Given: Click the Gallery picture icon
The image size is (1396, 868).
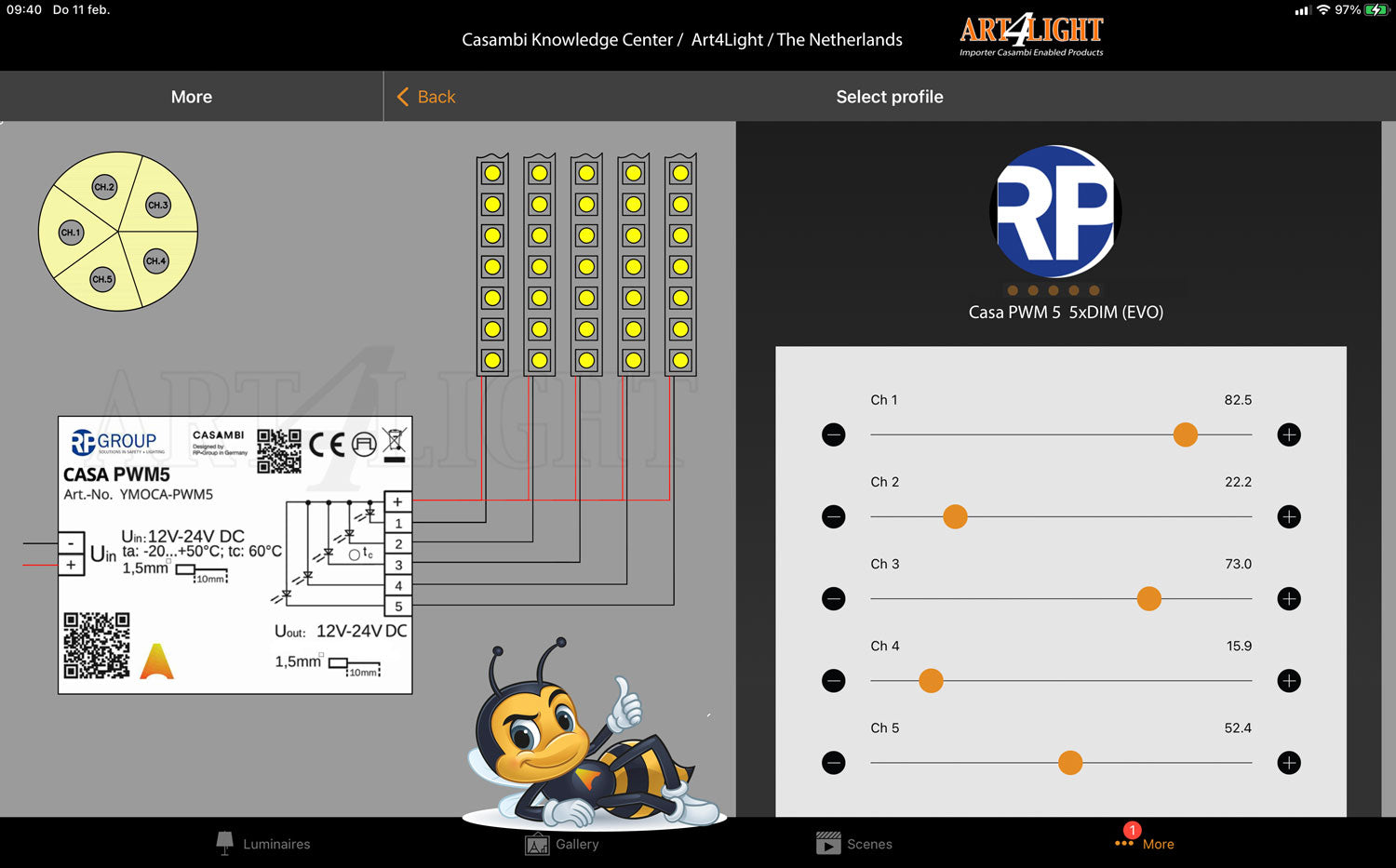Looking at the screenshot, I should (x=538, y=844).
